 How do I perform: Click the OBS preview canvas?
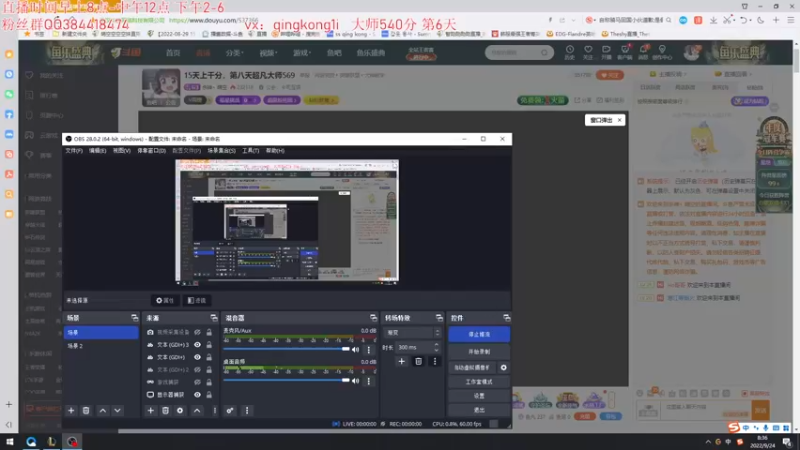pos(287,221)
